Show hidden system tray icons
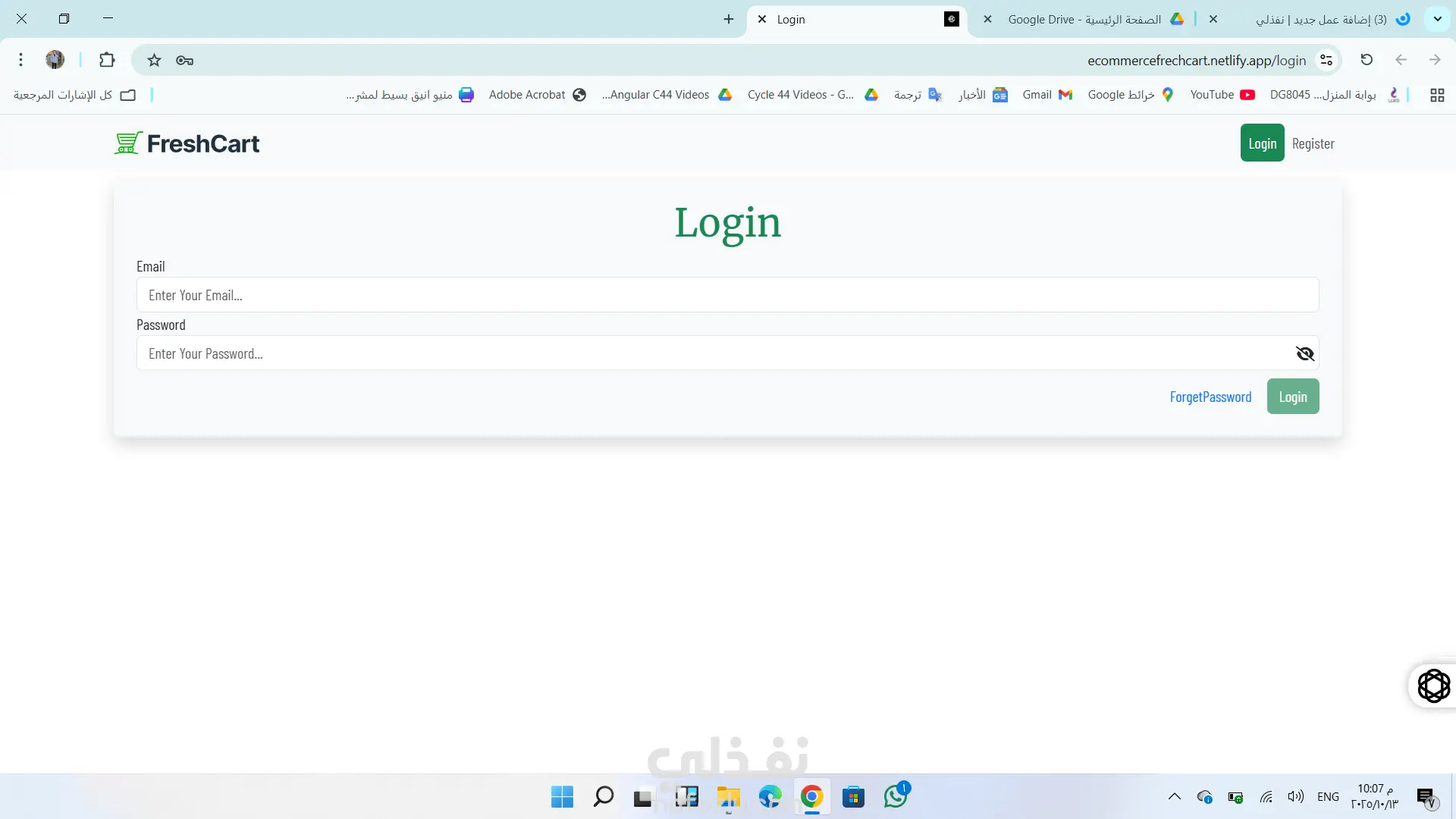The width and height of the screenshot is (1456, 819). click(x=1174, y=797)
